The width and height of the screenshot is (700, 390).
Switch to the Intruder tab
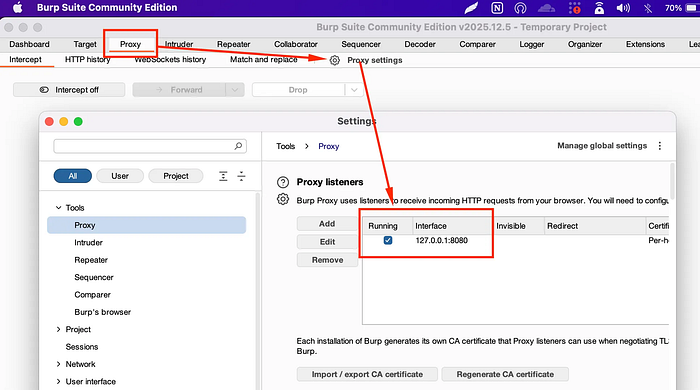tap(179, 44)
